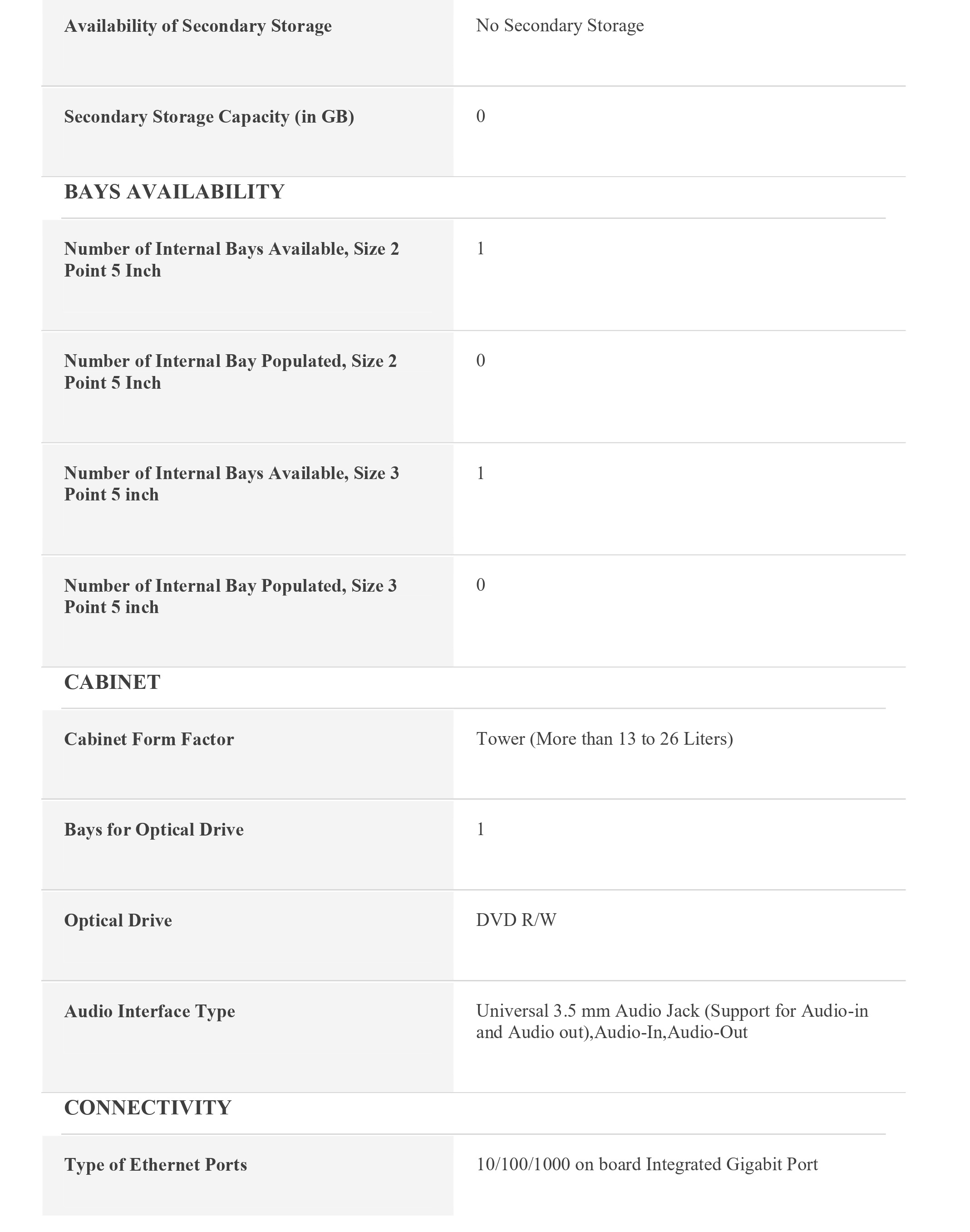
Task: Click 'Internal Bays Available, Size 2 Point 5' label
Action: coord(231,260)
